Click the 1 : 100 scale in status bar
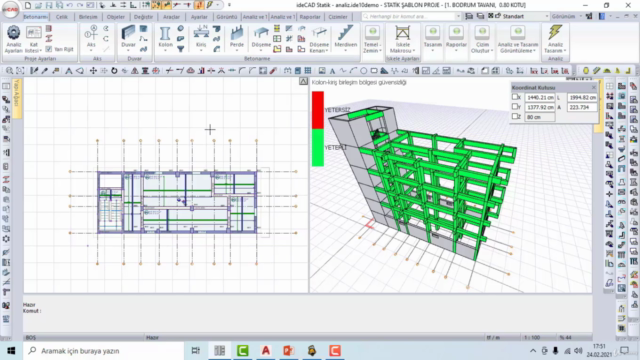The width and height of the screenshot is (640, 360). point(532,338)
